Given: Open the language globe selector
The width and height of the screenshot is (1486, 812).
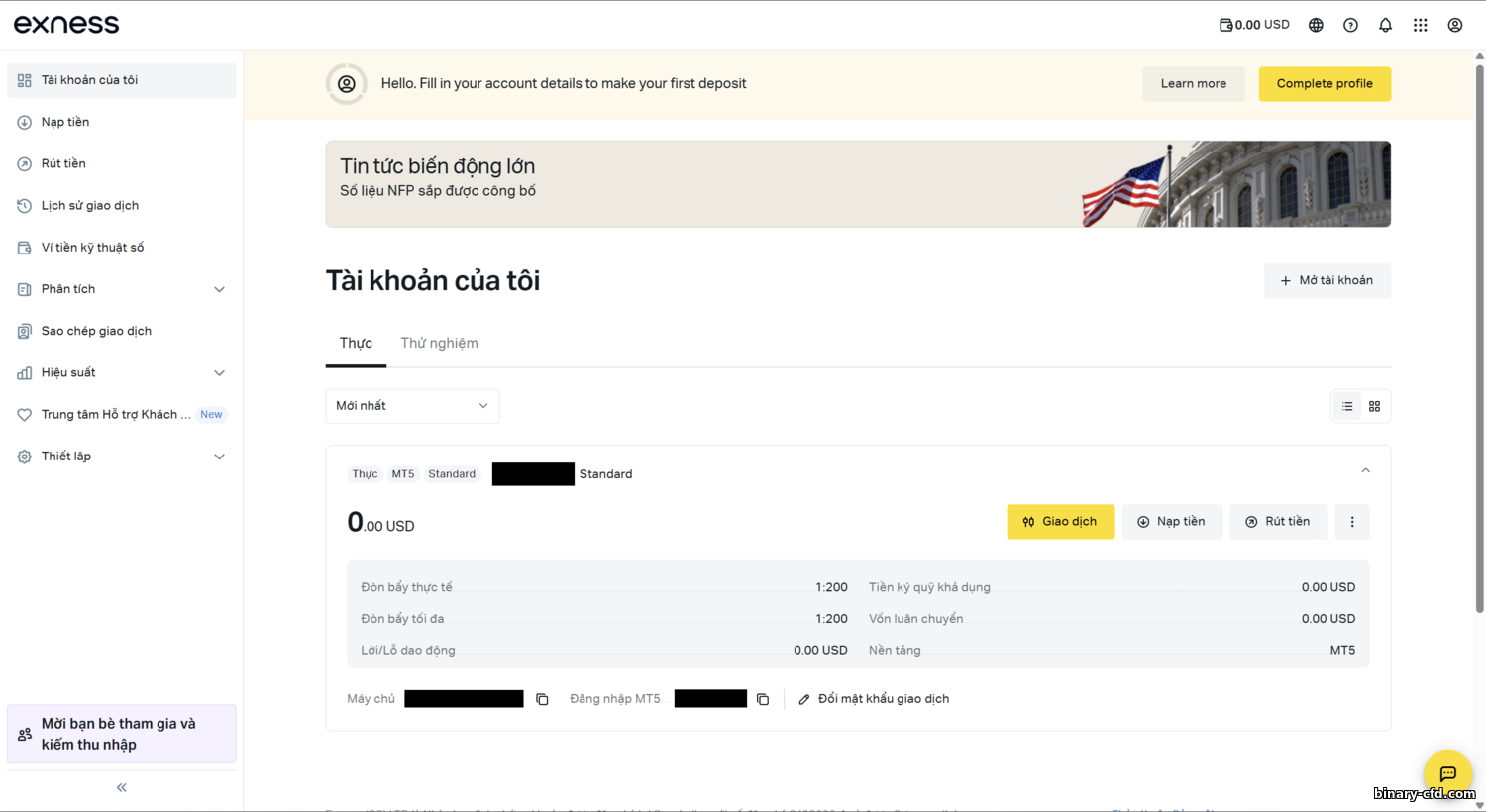Looking at the screenshot, I should pyautogui.click(x=1316, y=25).
